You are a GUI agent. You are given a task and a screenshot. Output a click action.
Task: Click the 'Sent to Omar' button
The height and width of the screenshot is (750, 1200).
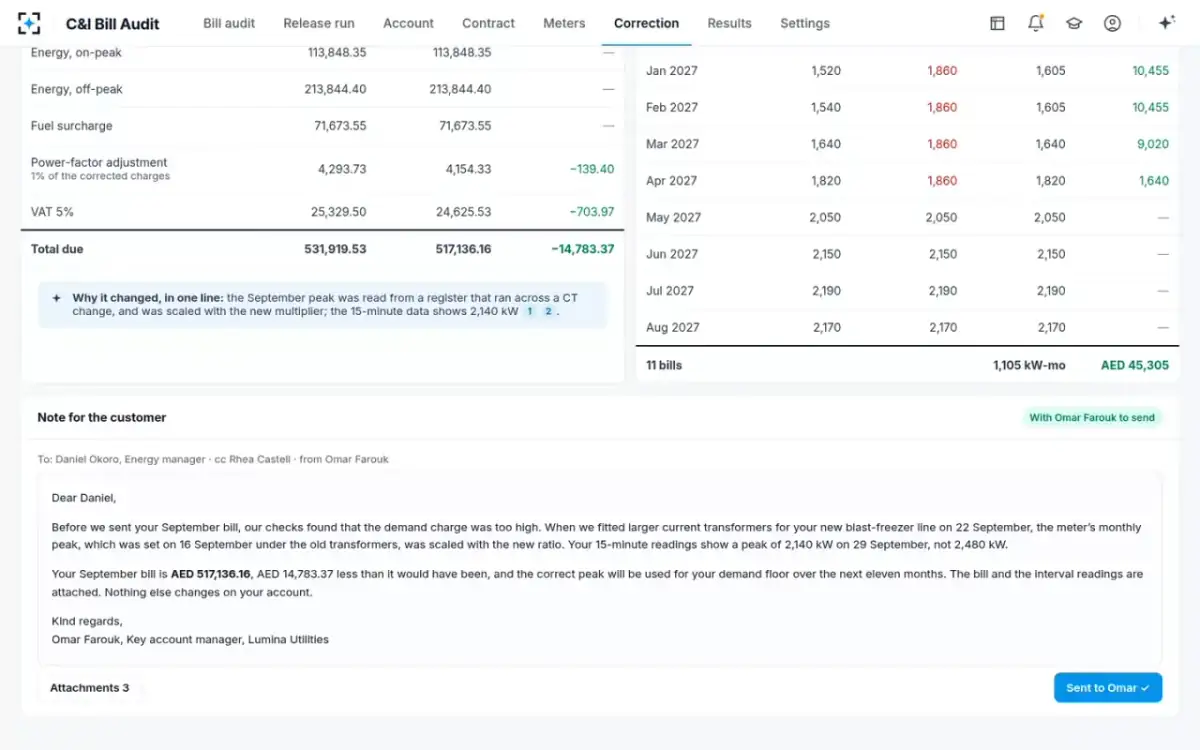tap(1108, 688)
